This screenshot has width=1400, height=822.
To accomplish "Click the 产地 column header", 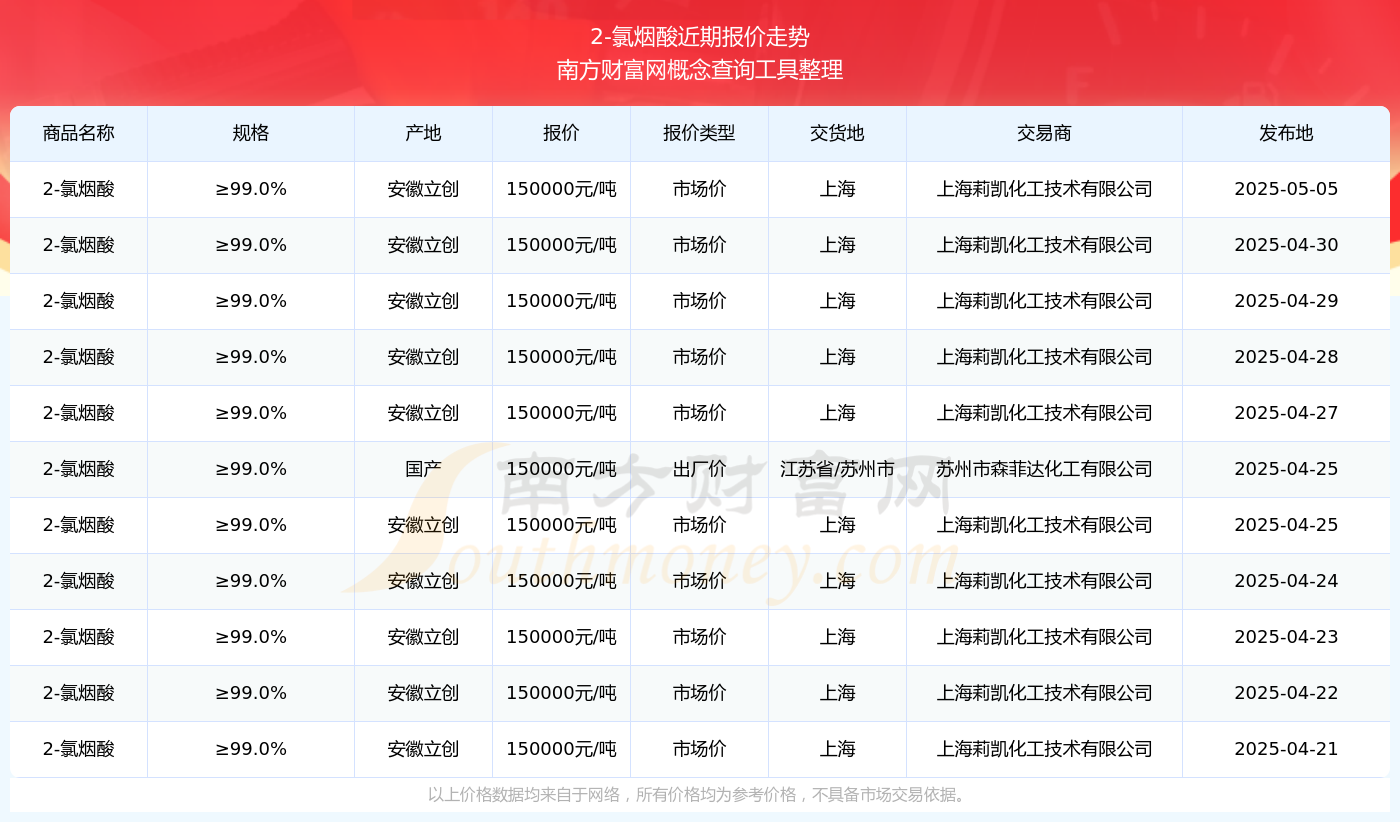I will click(423, 133).
